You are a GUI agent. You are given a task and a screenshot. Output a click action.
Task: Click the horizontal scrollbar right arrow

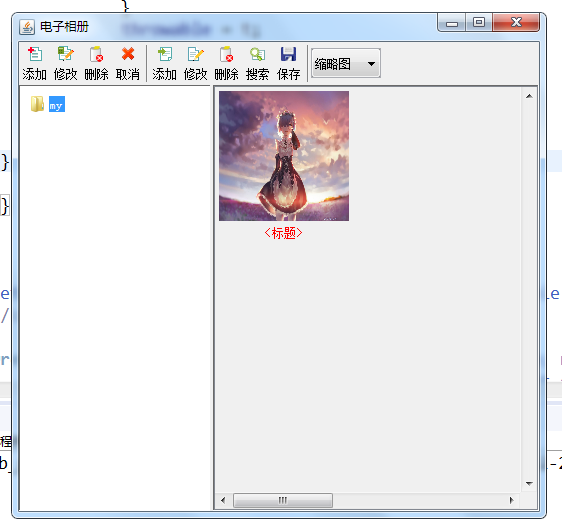tap(511, 500)
